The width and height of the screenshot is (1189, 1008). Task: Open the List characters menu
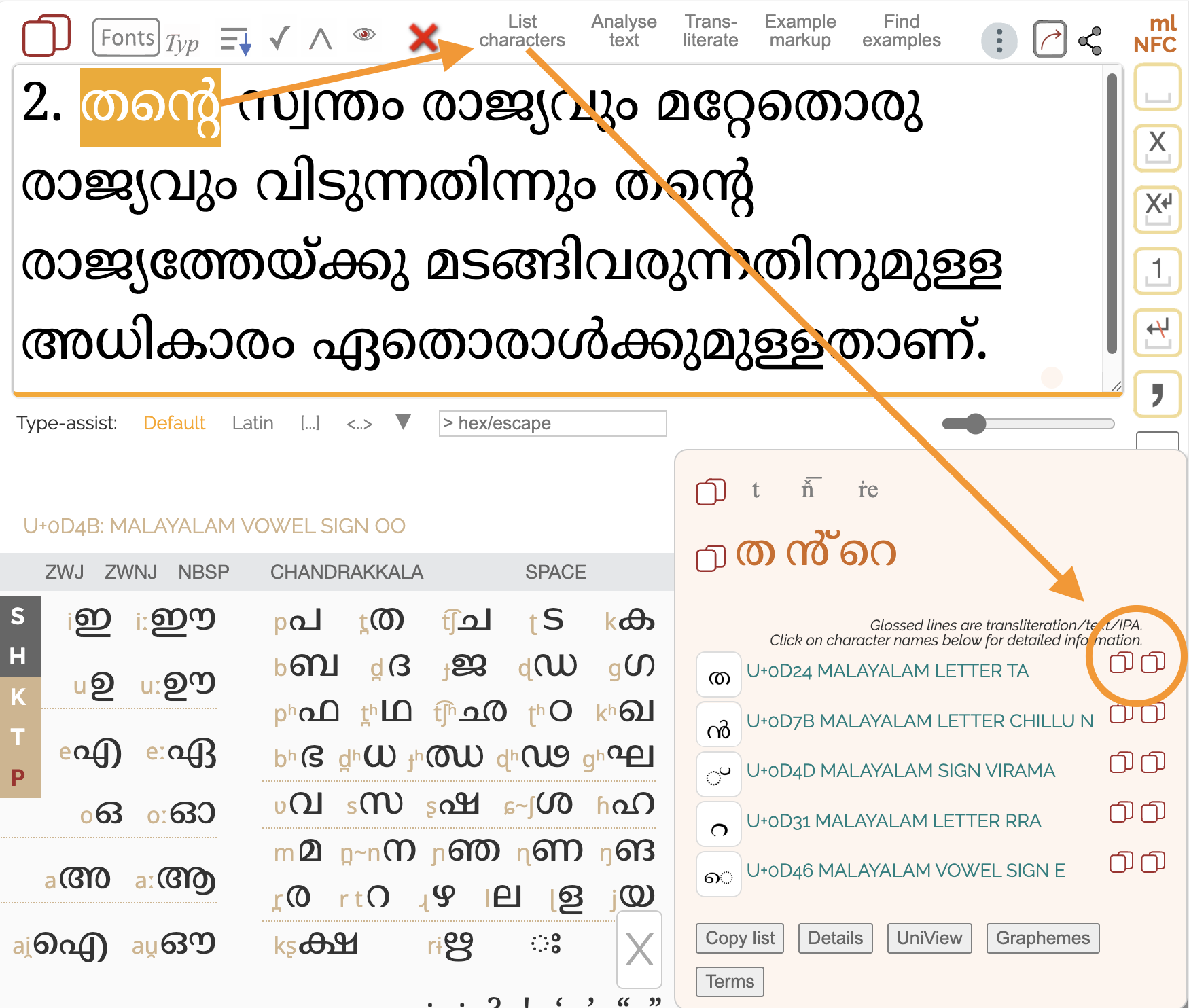(x=522, y=31)
